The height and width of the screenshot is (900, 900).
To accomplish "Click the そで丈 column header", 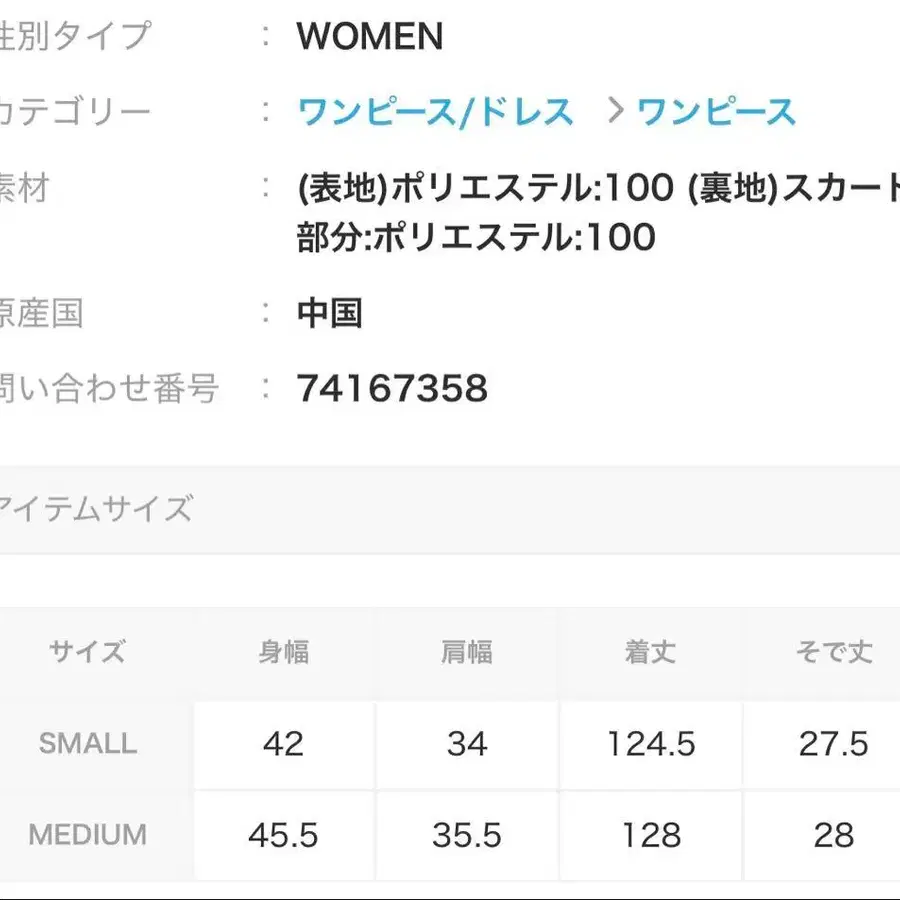I will click(832, 651).
